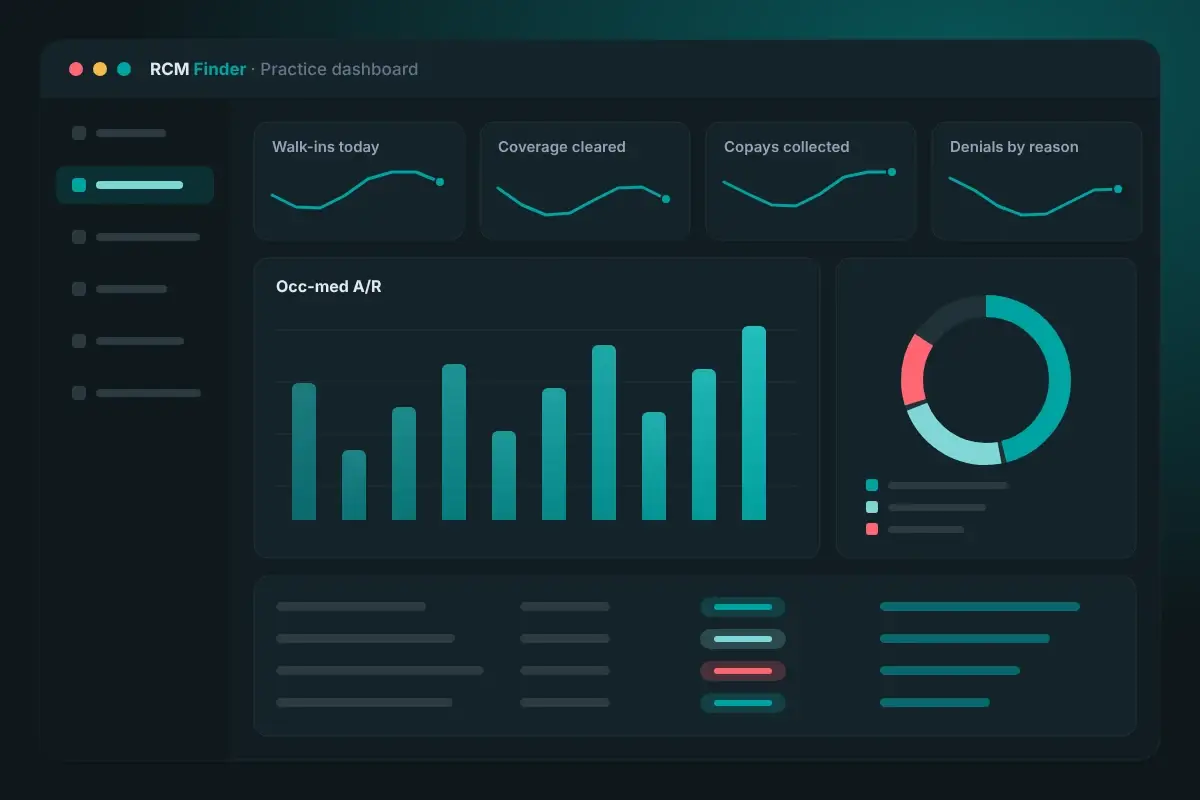Viewport: 1200px width, 800px height.
Task: Click the coral status pill in the table
Action: [743, 671]
